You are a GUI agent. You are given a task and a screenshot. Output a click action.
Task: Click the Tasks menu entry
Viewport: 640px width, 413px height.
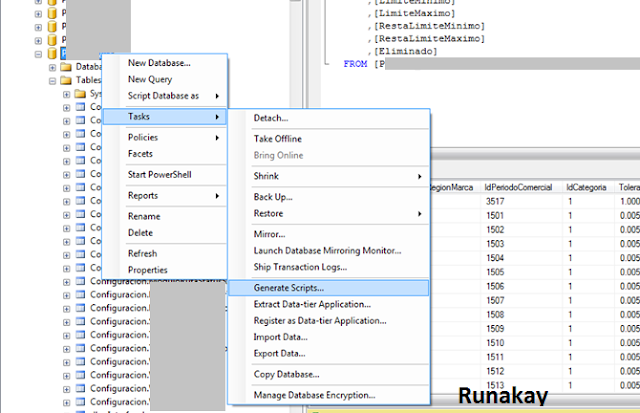click(x=164, y=116)
